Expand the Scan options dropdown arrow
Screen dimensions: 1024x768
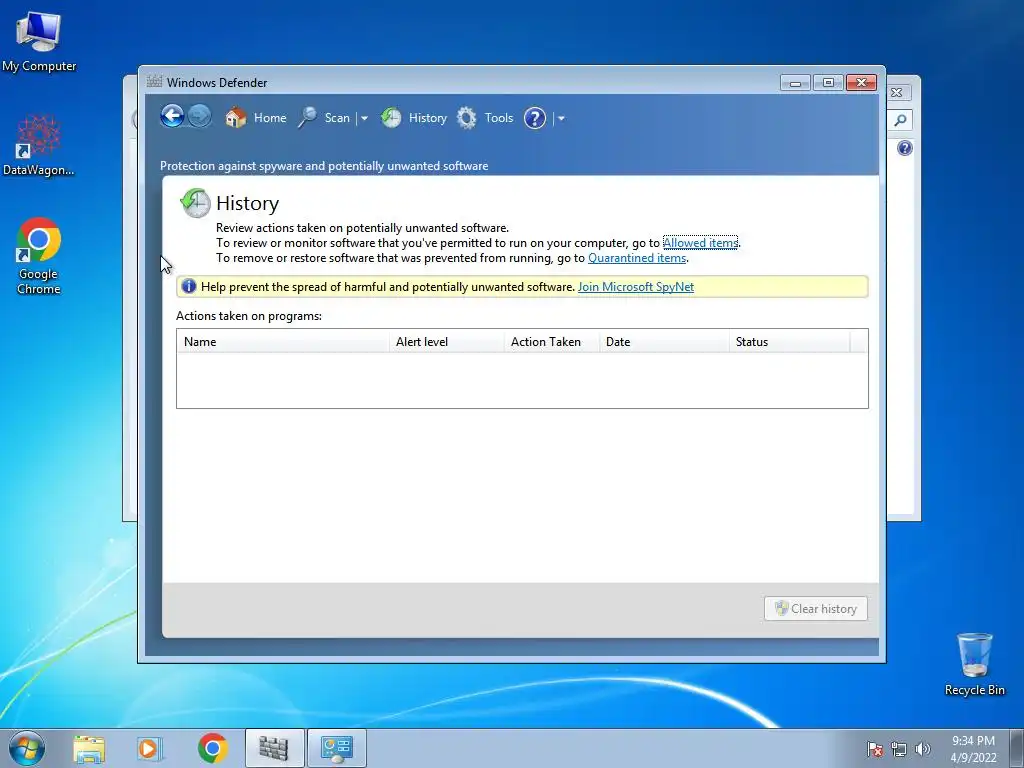click(364, 118)
